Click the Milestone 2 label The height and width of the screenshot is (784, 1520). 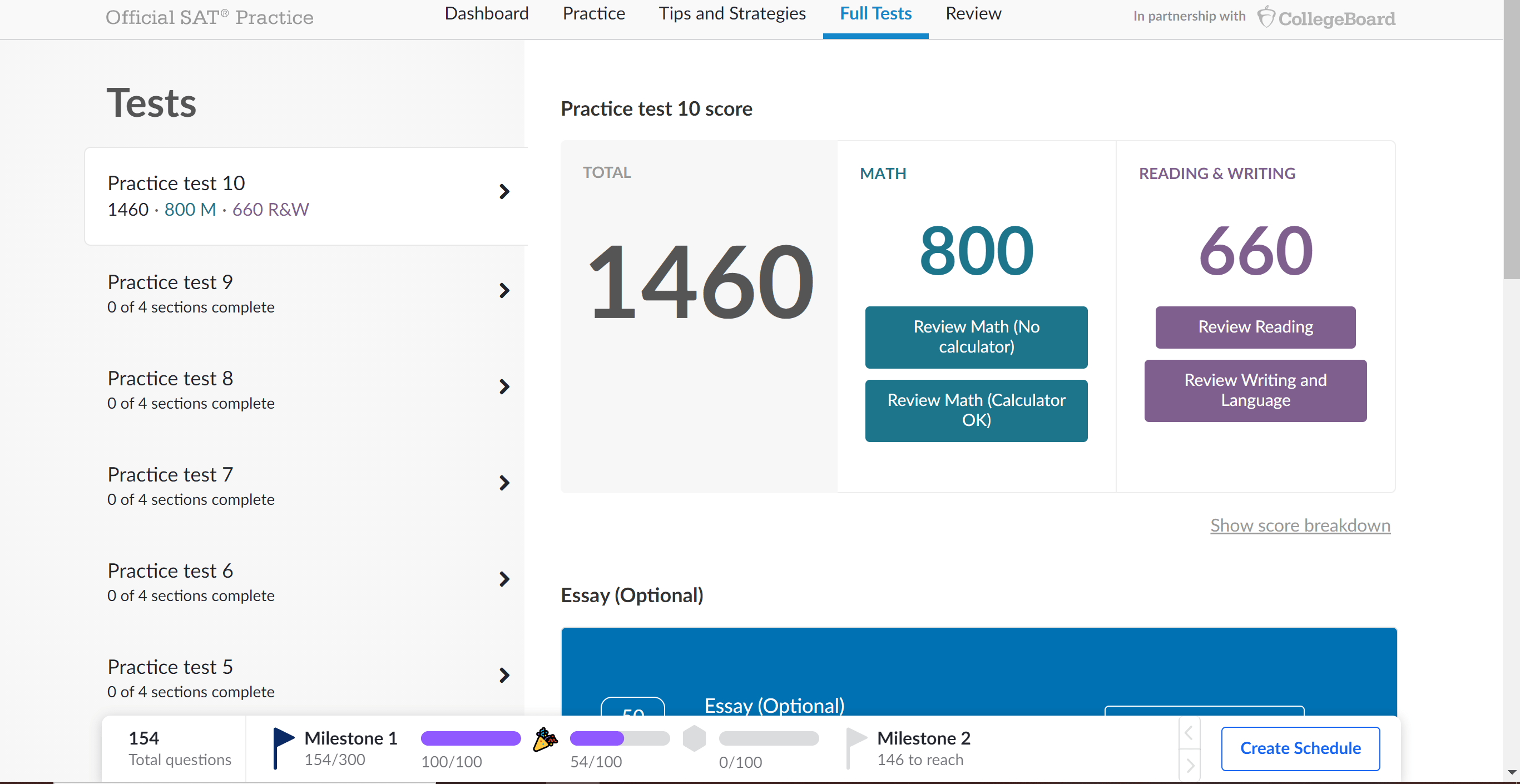[923, 738]
